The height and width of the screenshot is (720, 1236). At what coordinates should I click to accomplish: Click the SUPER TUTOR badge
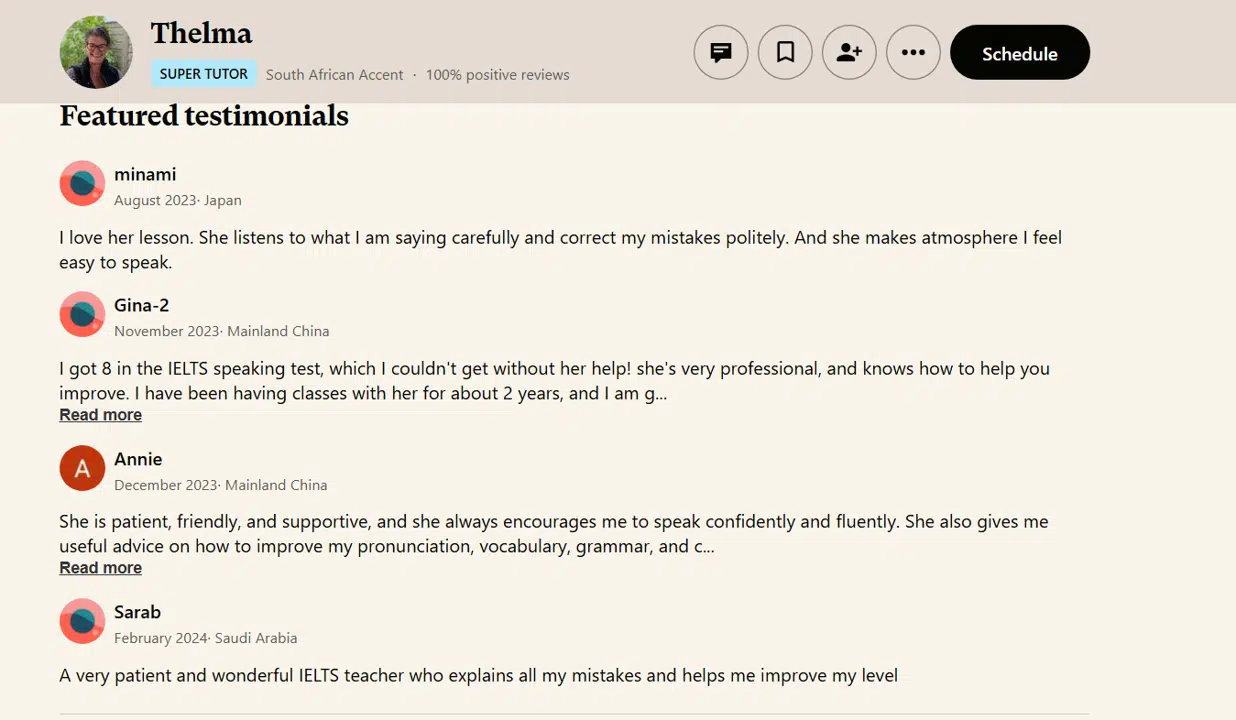click(x=204, y=74)
